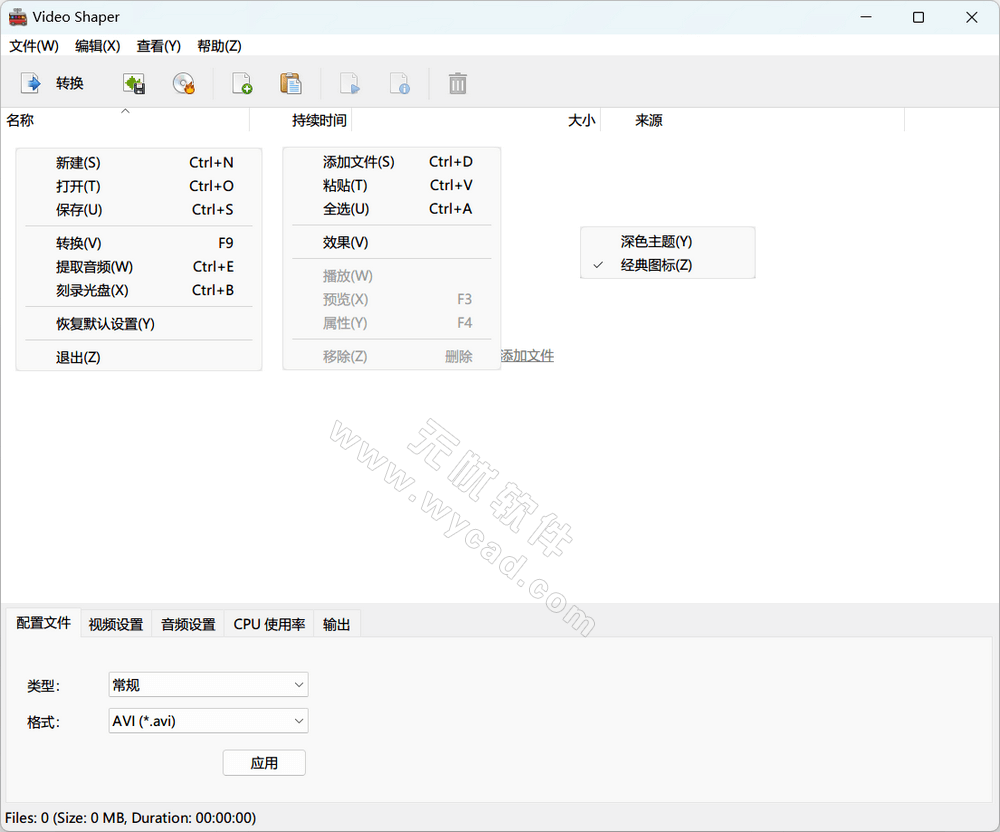Click the burn disc toolbar icon
The width and height of the screenshot is (1000, 832).
183,84
